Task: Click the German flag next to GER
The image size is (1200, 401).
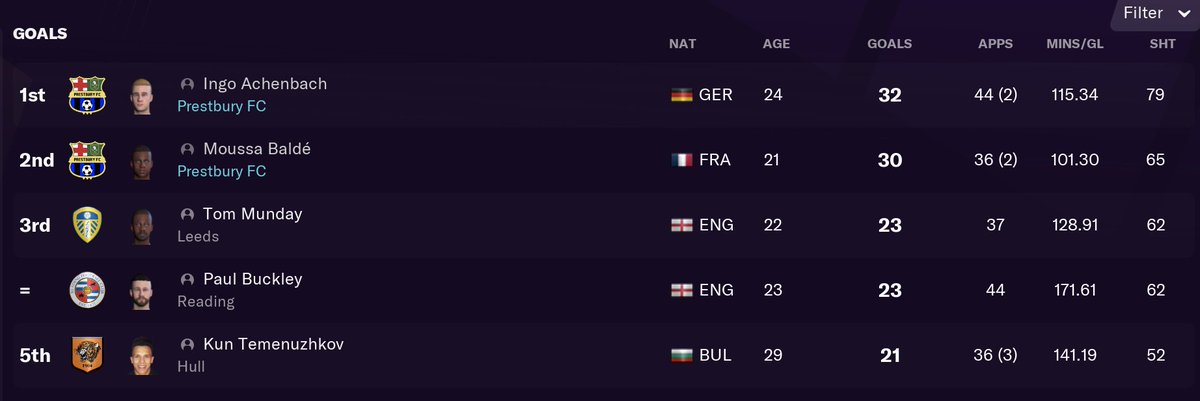Action: (681, 95)
